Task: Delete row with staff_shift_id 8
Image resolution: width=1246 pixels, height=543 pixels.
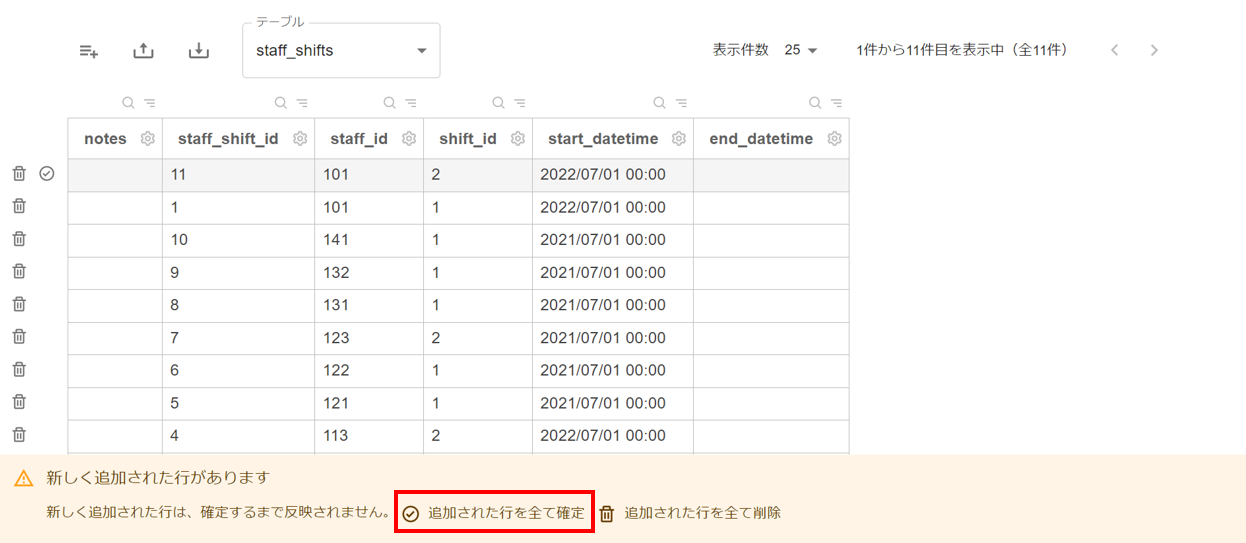Action: click(x=19, y=304)
